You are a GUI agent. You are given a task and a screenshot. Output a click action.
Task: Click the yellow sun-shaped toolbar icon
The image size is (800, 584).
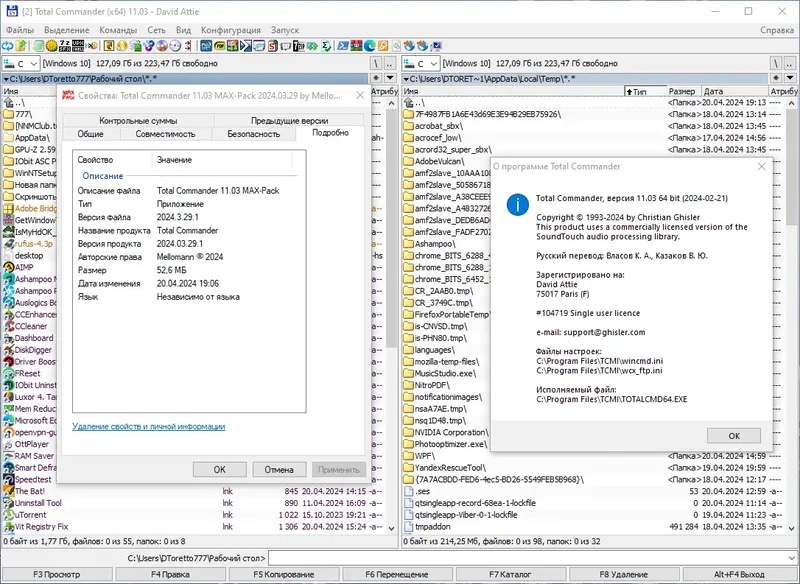click(x=52, y=46)
